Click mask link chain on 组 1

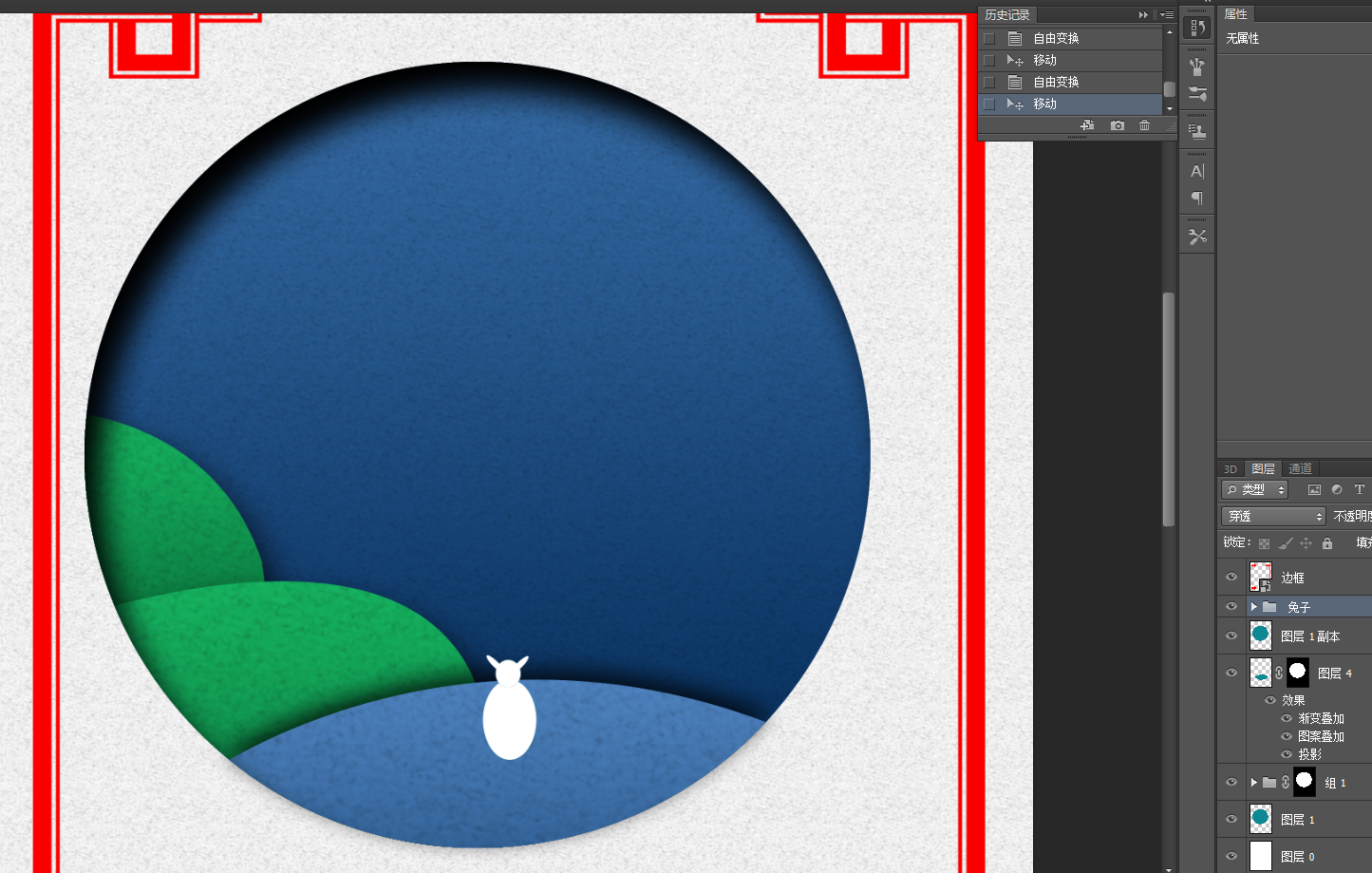tap(1286, 782)
